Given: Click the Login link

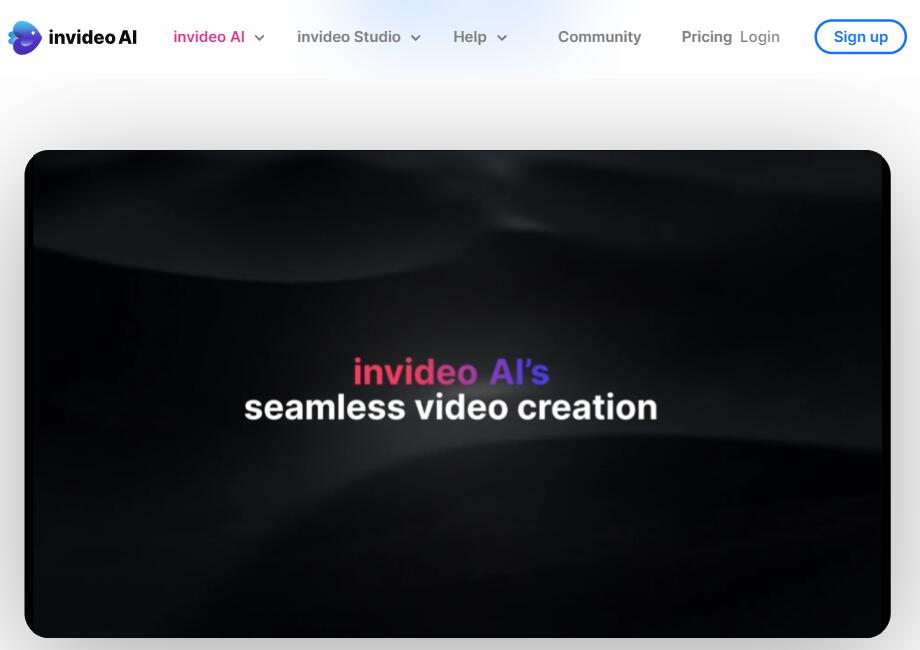Looking at the screenshot, I should click(x=759, y=37).
